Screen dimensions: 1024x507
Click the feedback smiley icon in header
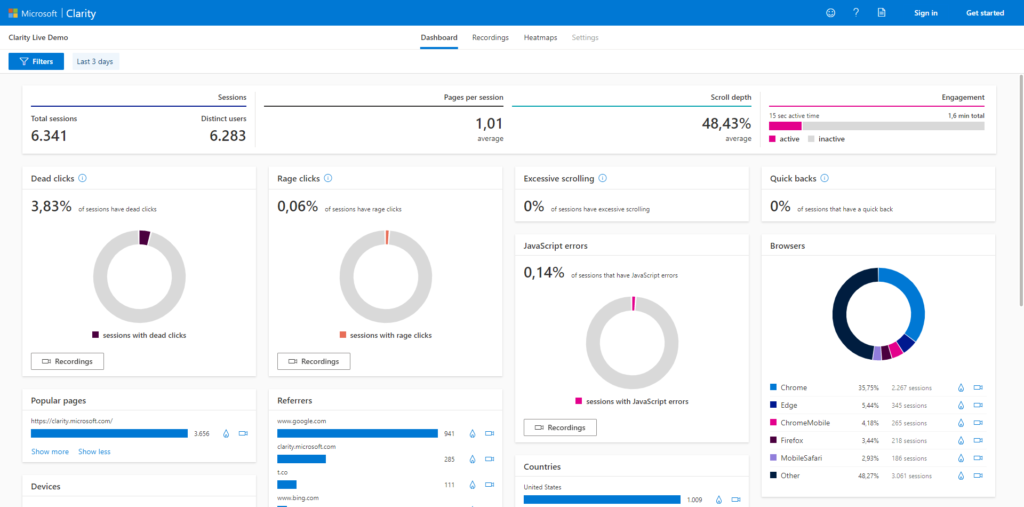pos(831,12)
